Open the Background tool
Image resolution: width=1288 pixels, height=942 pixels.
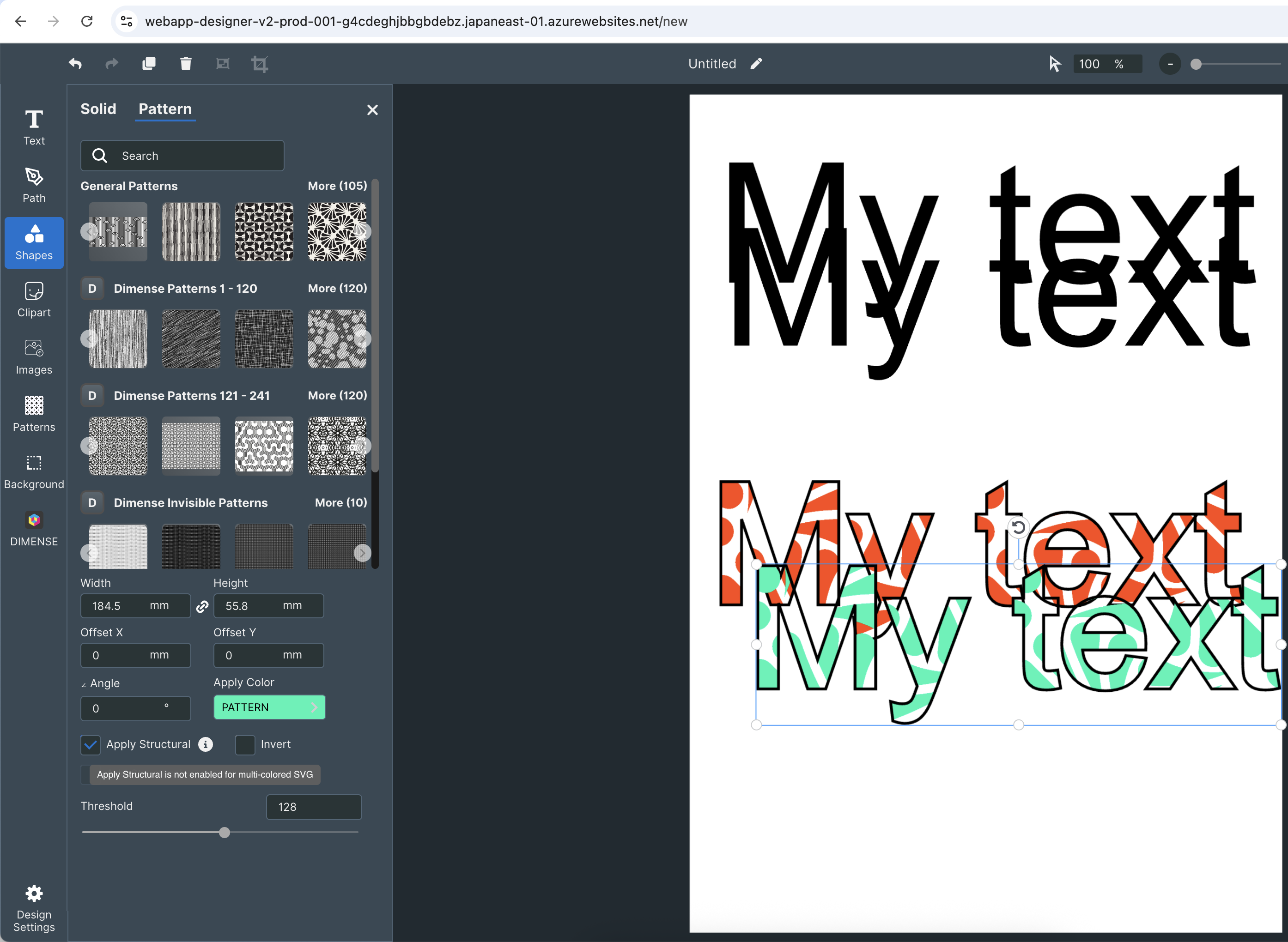pyautogui.click(x=34, y=471)
